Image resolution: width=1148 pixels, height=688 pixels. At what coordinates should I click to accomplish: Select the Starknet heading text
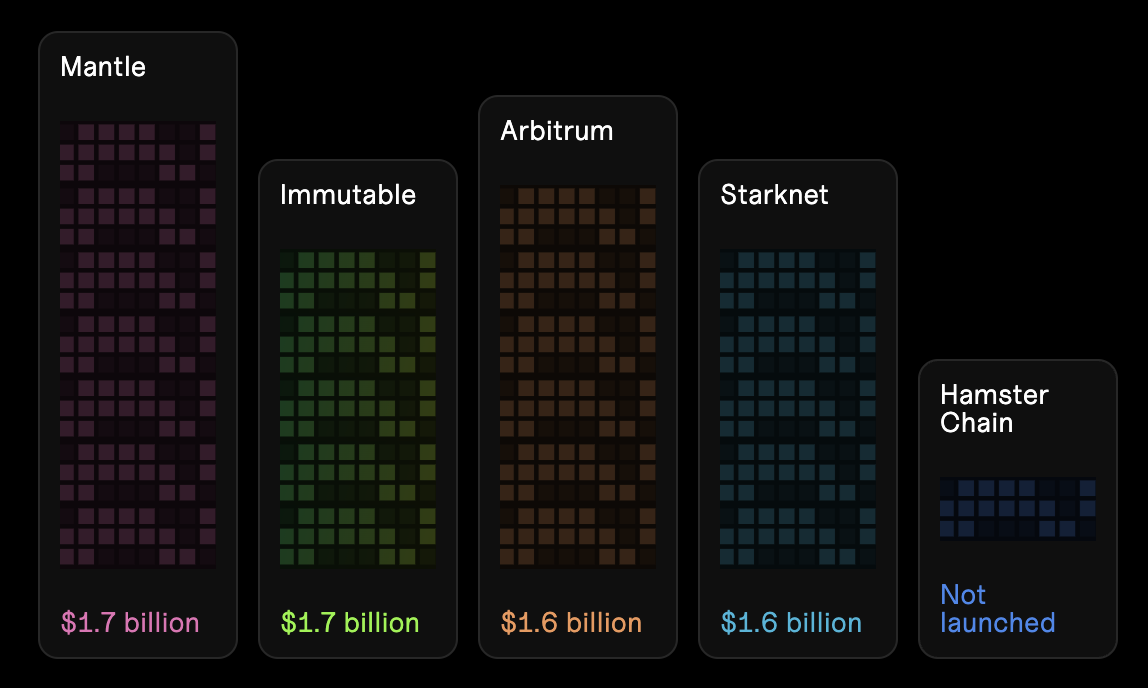(x=774, y=195)
